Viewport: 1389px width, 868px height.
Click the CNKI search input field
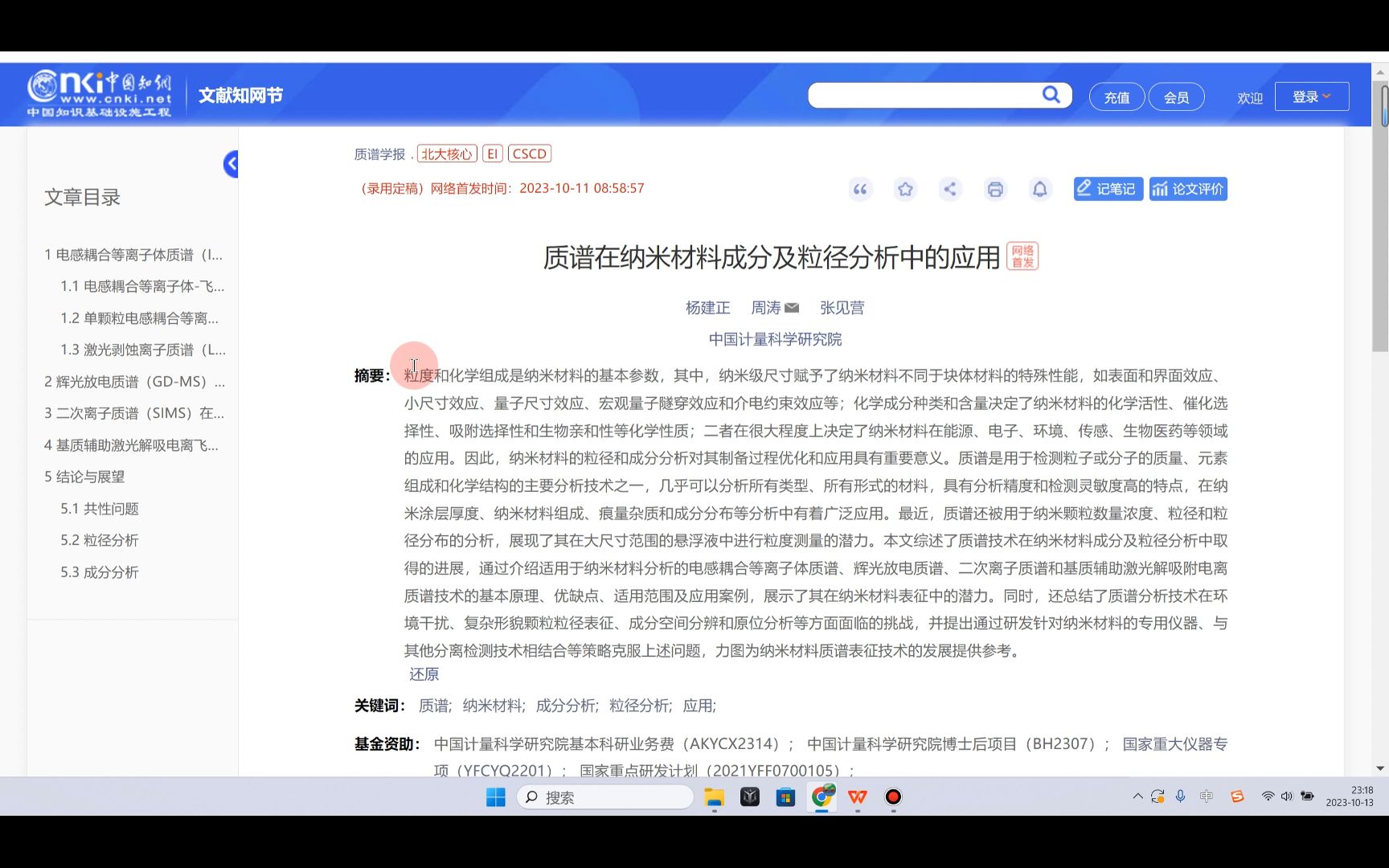[x=924, y=95]
